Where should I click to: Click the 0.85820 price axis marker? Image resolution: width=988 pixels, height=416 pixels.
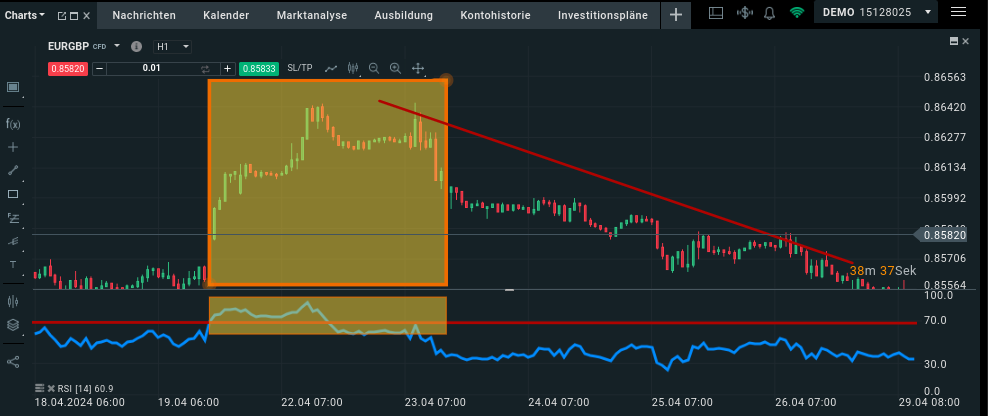[943, 235]
